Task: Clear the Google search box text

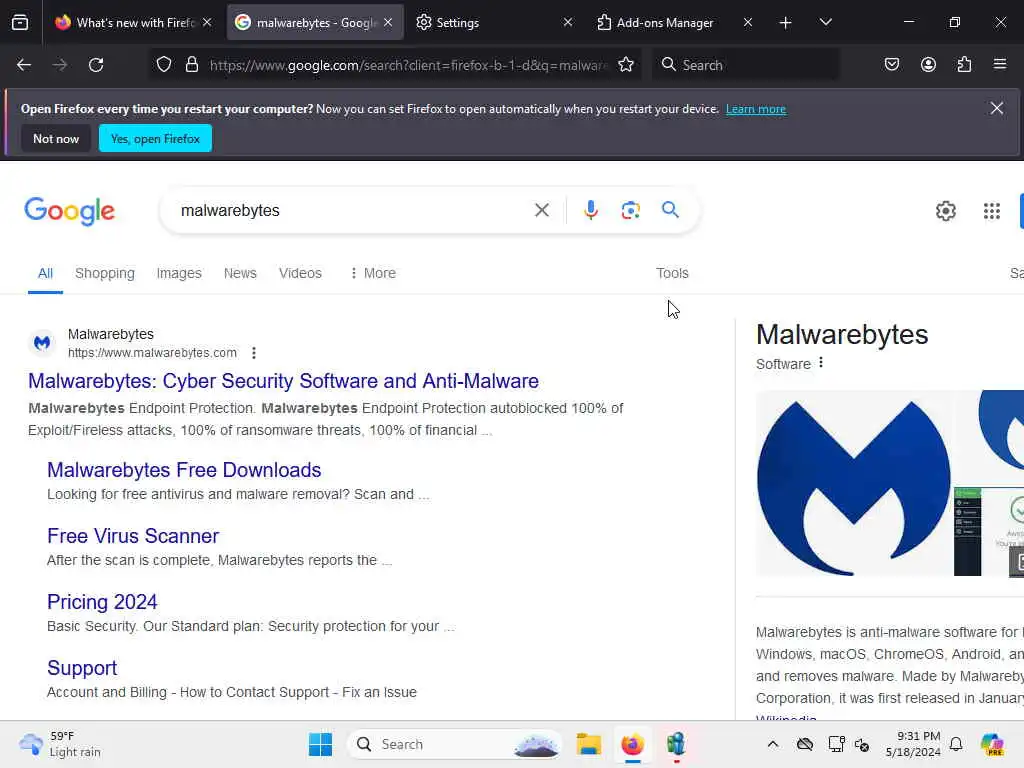Action: (541, 210)
